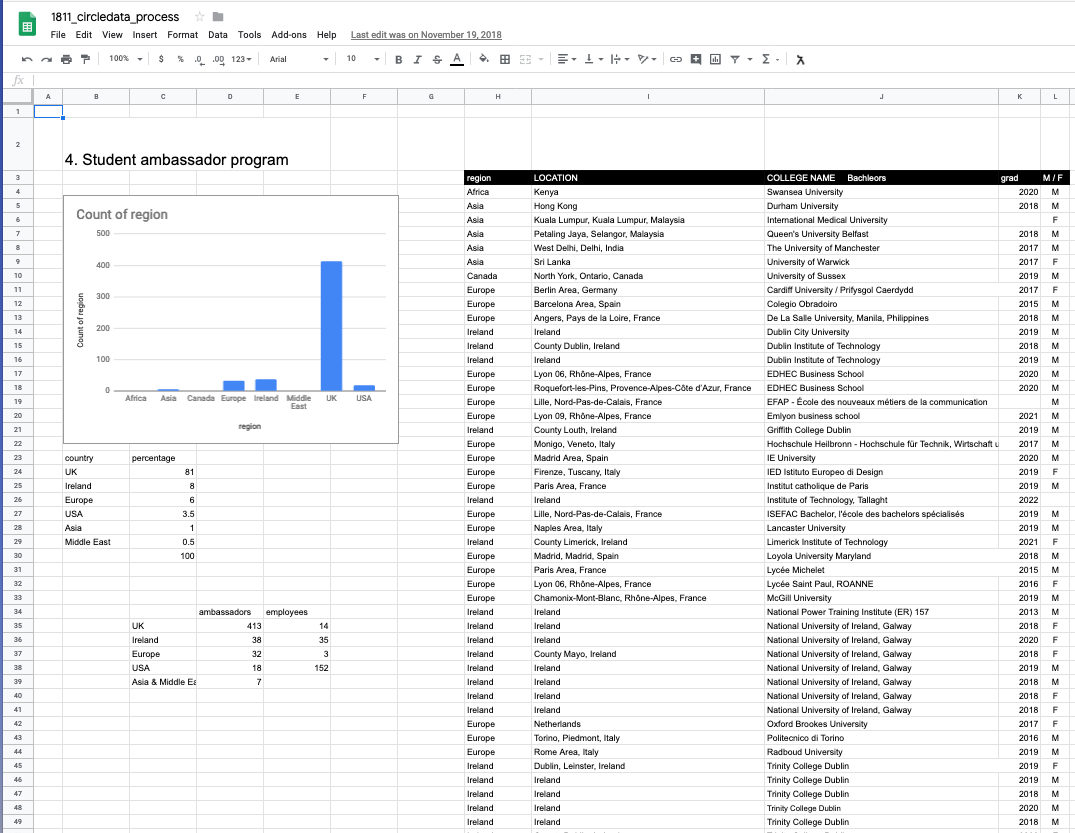
Task: Open the fill color picker
Action: [484, 60]
